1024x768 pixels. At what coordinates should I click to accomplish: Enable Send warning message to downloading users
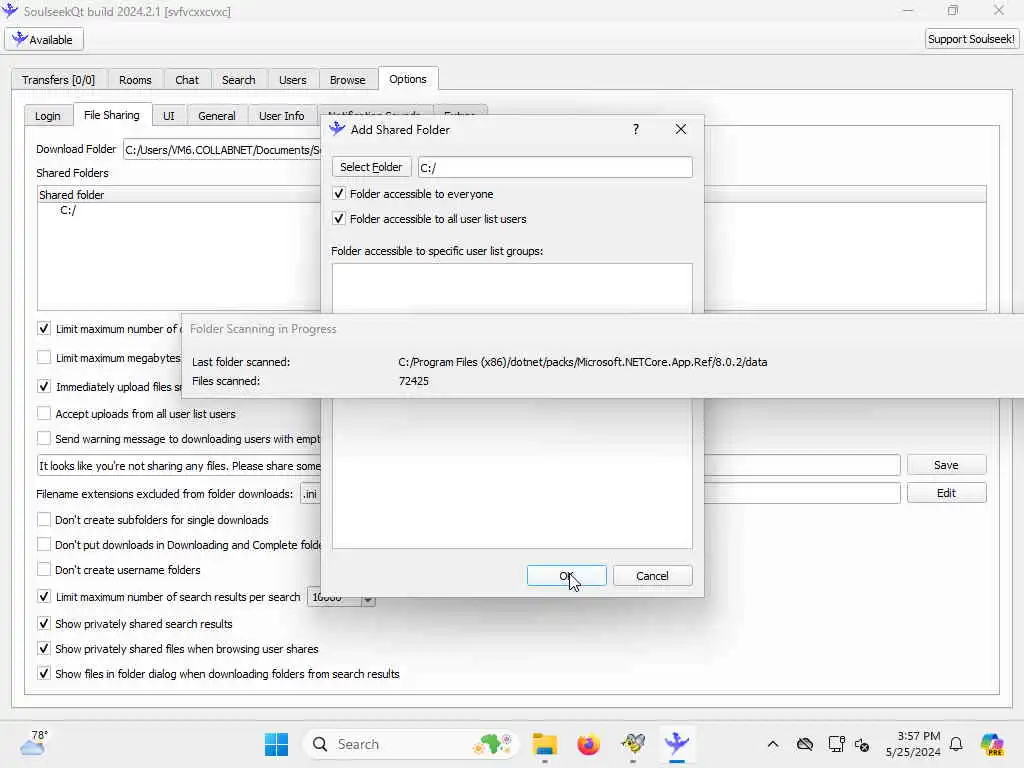pos(44,438)
